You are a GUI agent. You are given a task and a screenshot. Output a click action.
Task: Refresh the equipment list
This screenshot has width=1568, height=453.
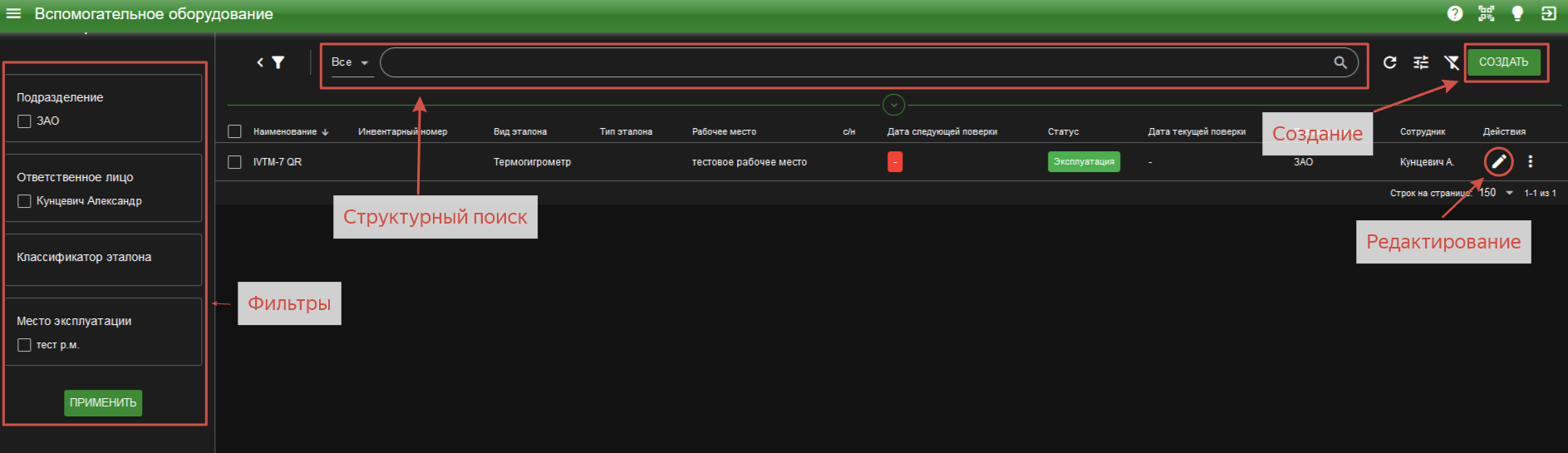coord(1389,62)
